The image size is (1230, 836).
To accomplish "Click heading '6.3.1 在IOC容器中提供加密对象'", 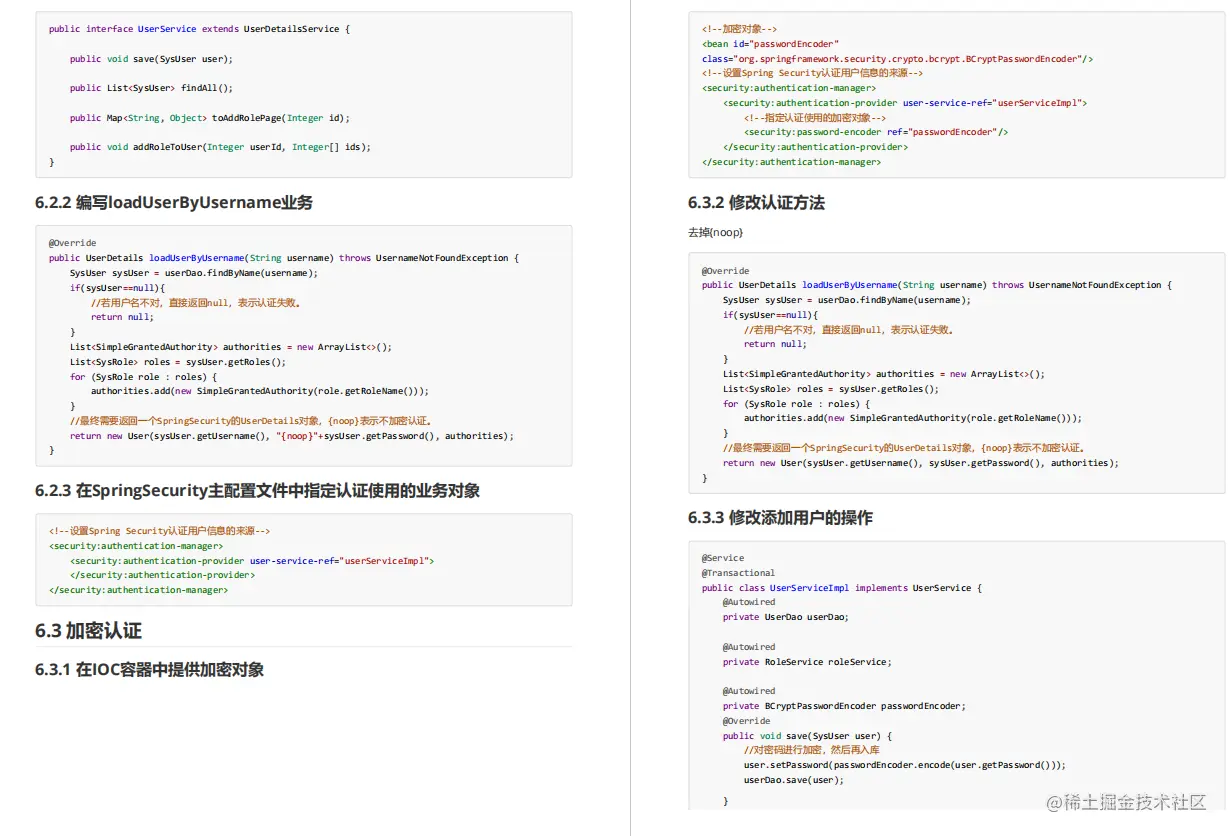I will 150,670.
